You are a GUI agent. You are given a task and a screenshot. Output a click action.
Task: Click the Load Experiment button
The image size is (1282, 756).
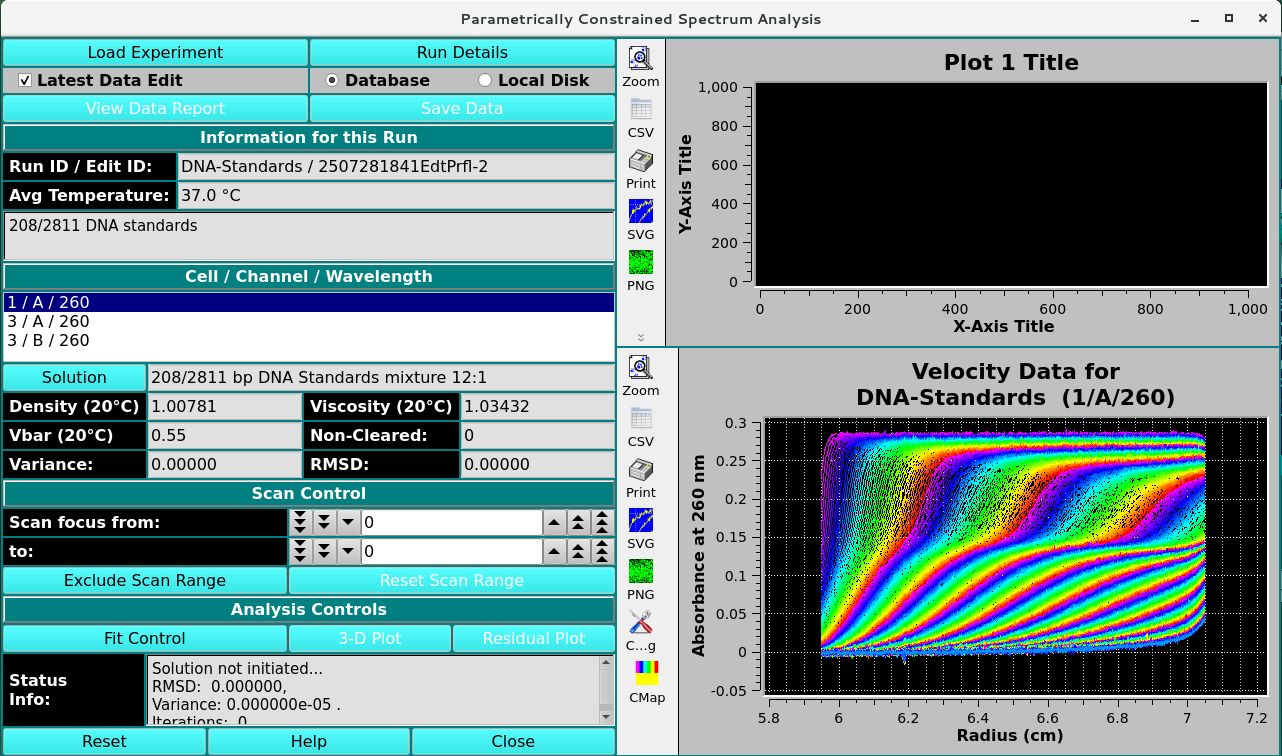[x=155, y=52]
